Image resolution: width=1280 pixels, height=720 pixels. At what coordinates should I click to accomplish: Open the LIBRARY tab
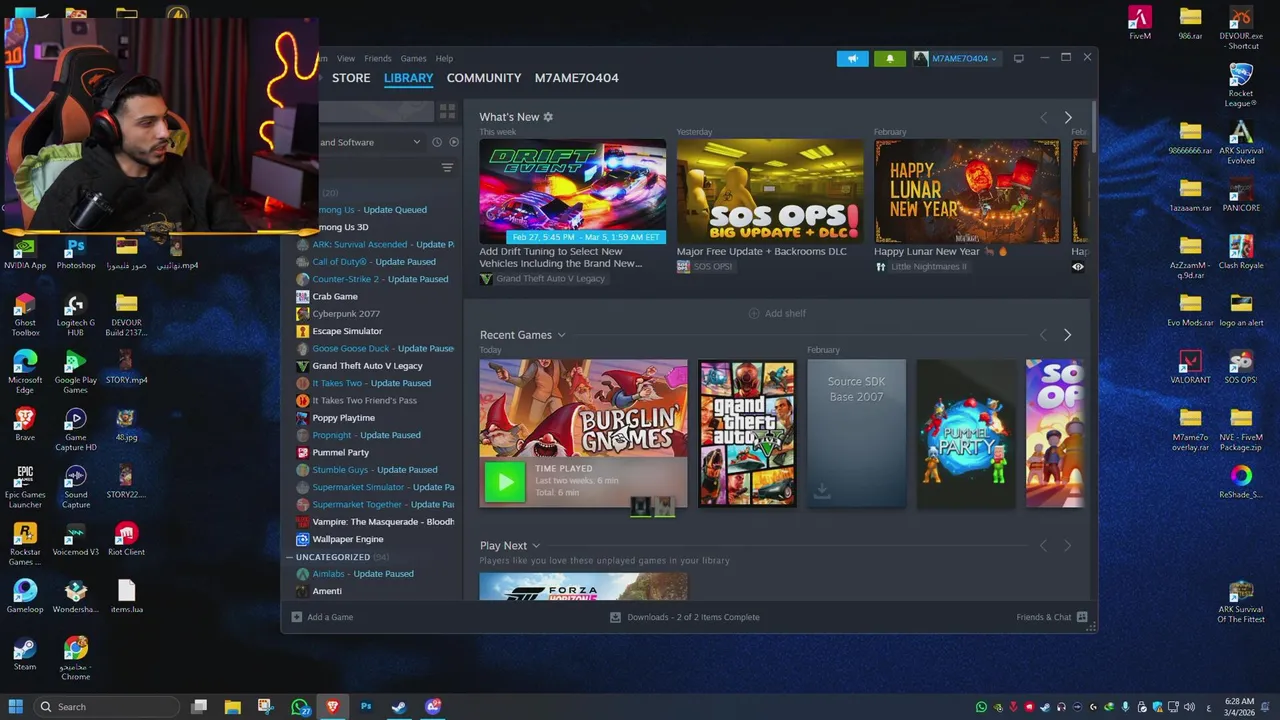408,78
